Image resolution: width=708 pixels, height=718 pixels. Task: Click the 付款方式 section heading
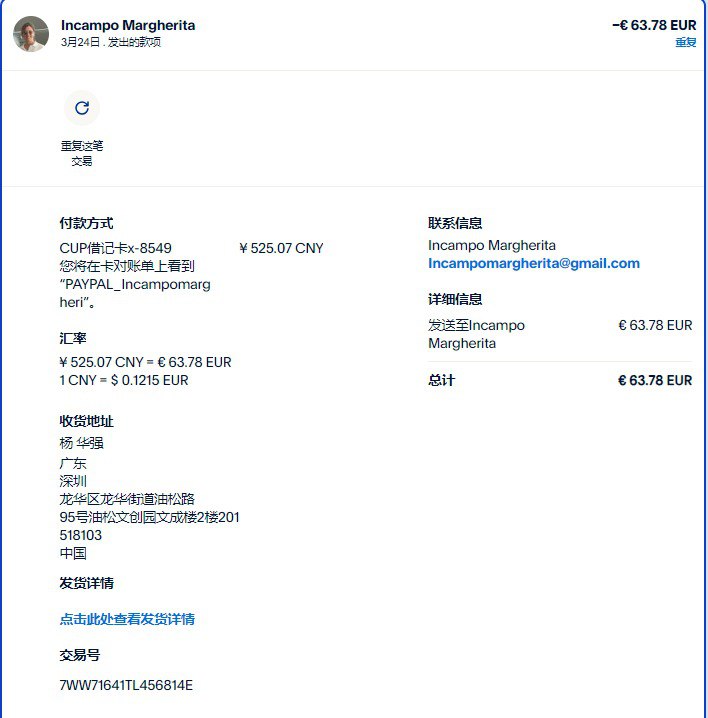86,223
